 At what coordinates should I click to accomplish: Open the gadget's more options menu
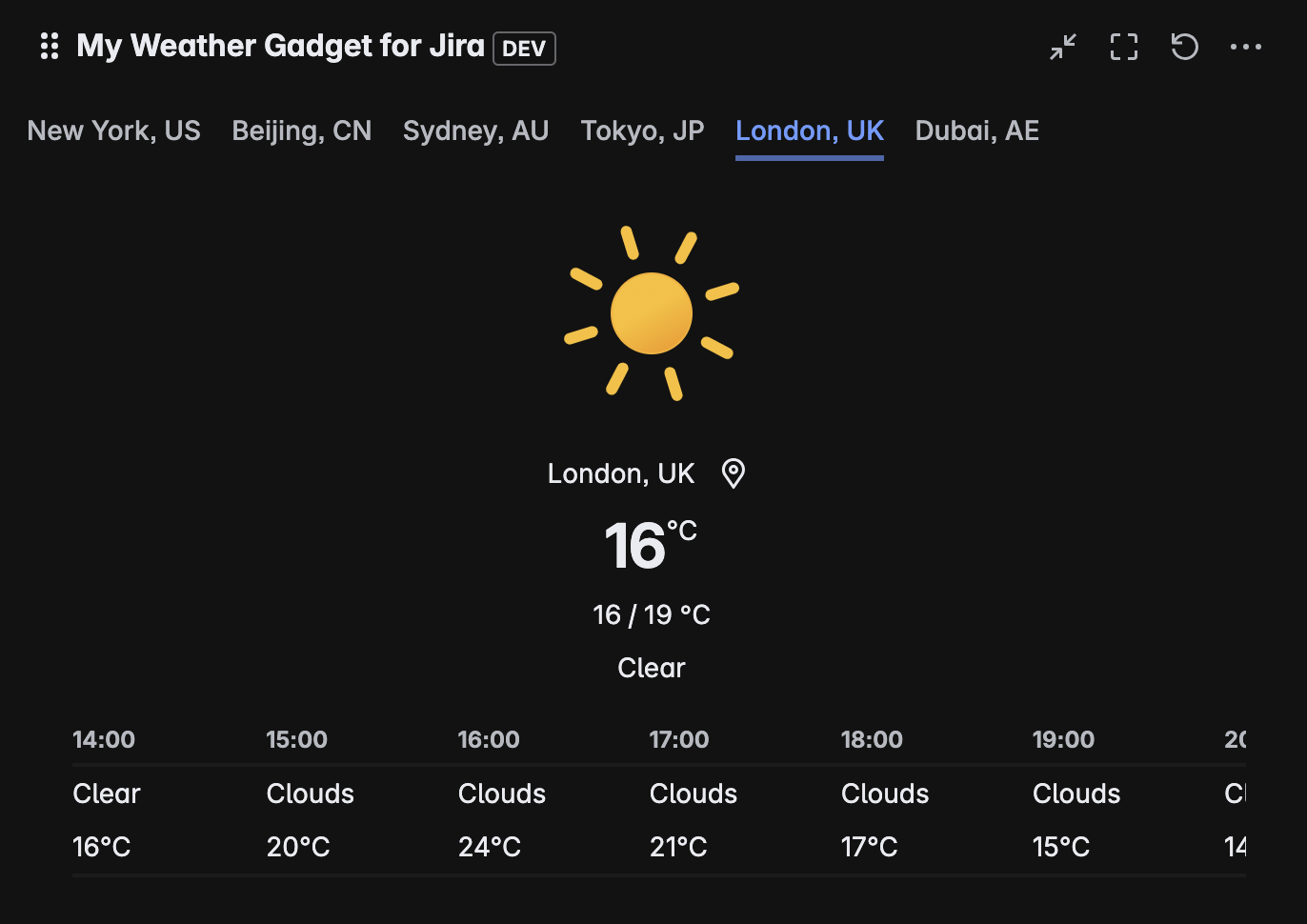click(x=1245, y=46)
